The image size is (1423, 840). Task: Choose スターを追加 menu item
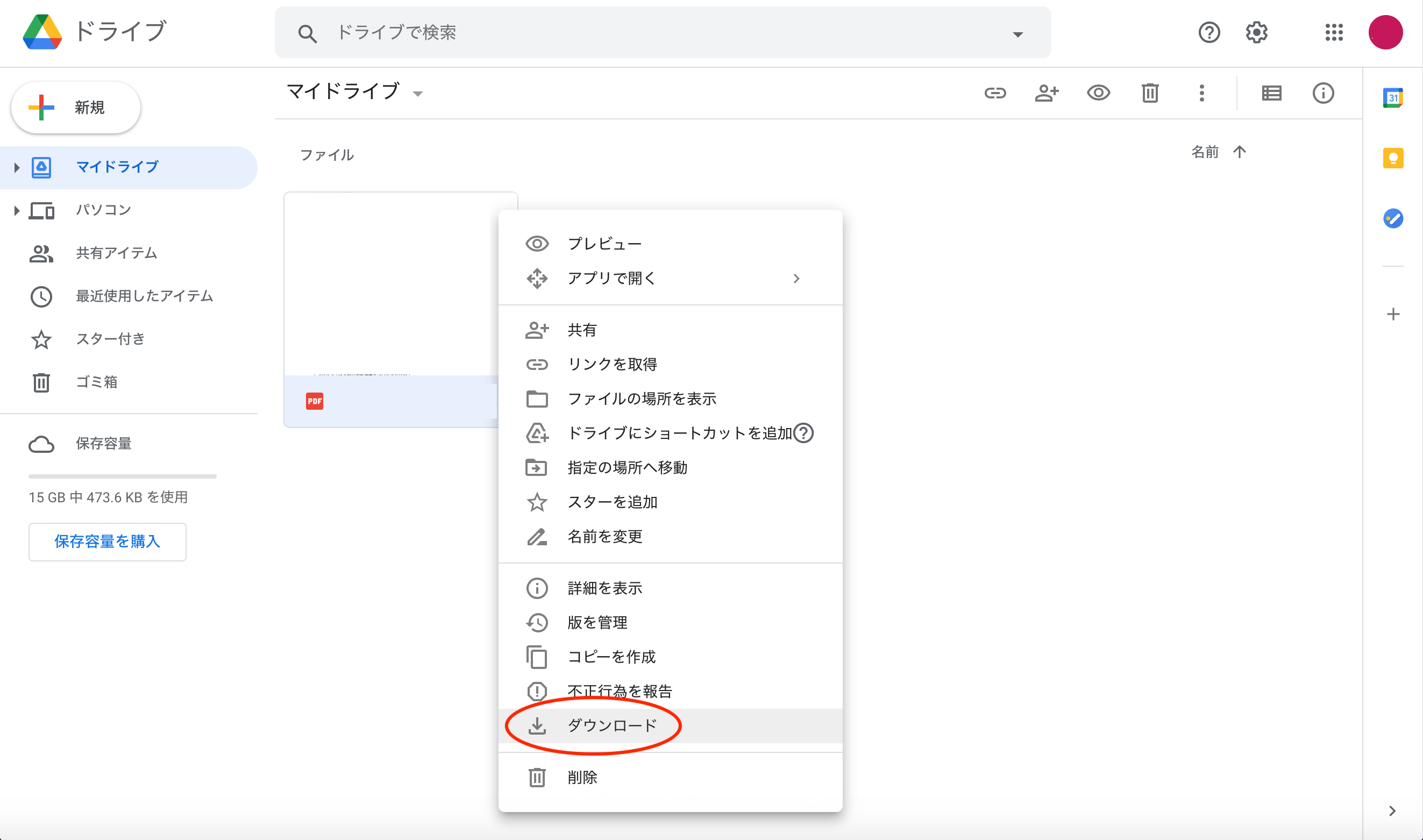(670, 503)
